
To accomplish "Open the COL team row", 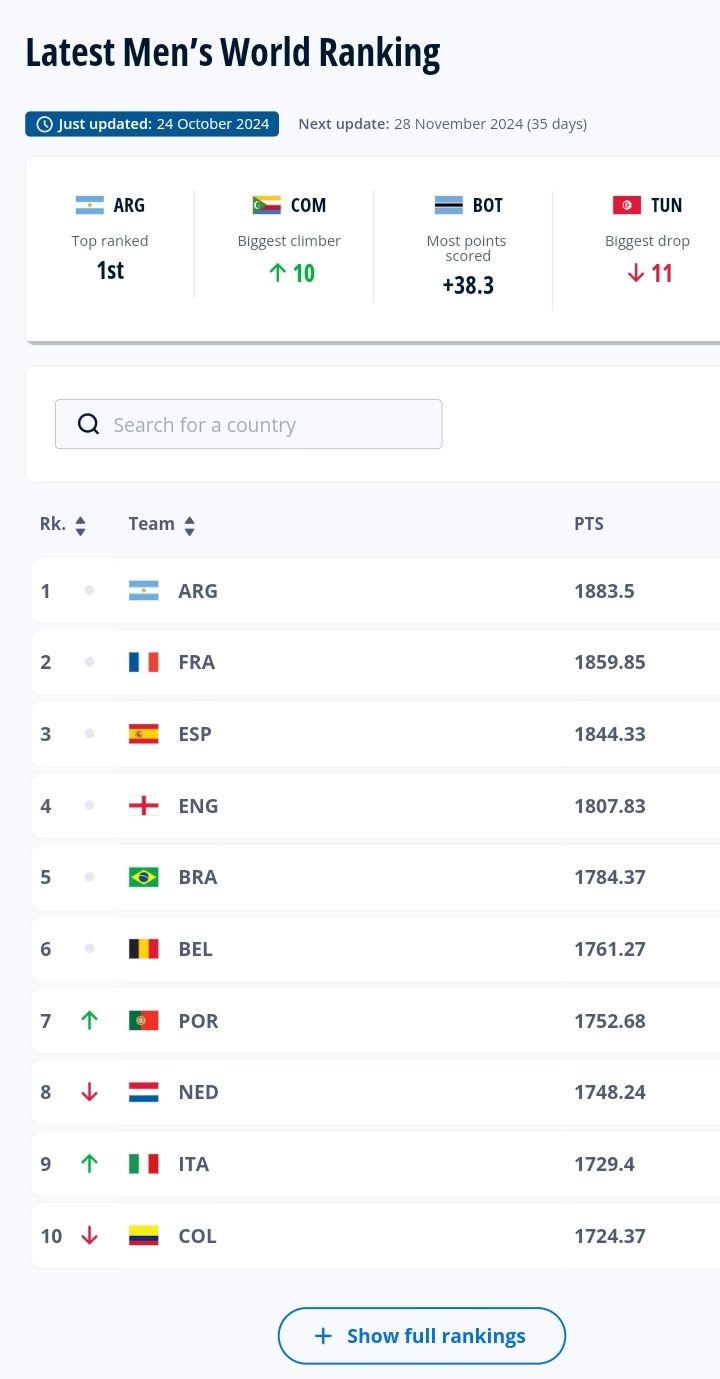I will pyautogui.click(x=375, y=1236).
